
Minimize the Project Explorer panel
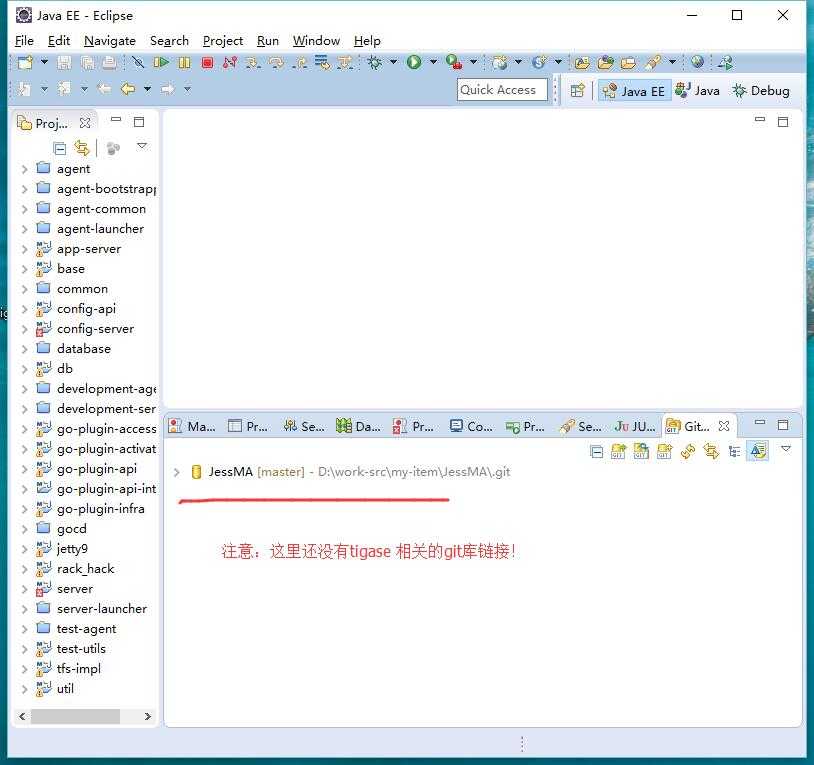116,120
